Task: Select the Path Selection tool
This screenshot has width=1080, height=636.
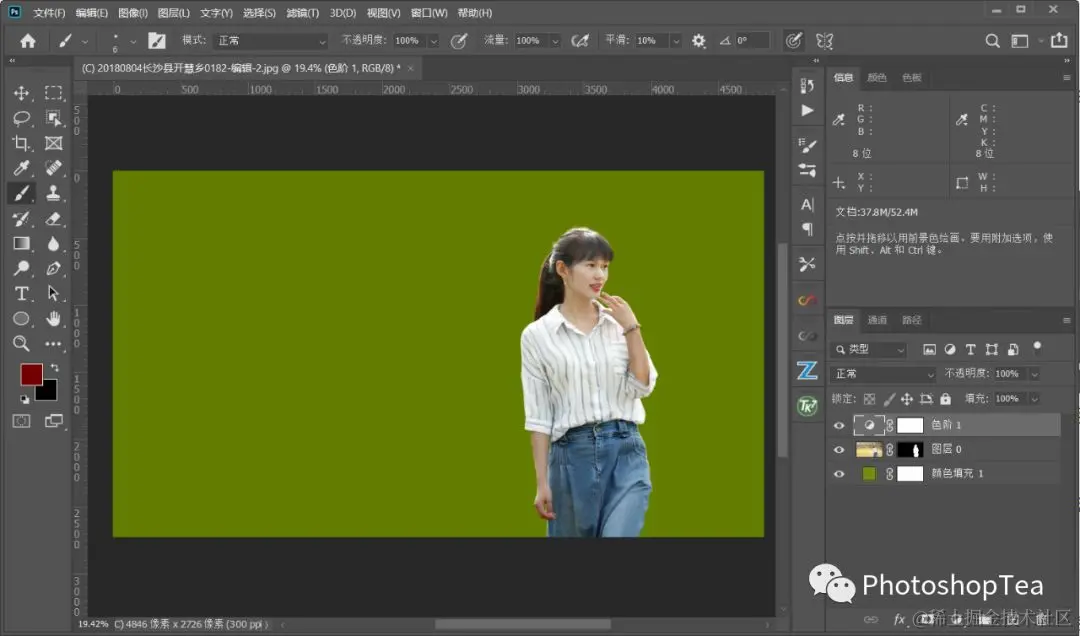Action: [53, 294]
